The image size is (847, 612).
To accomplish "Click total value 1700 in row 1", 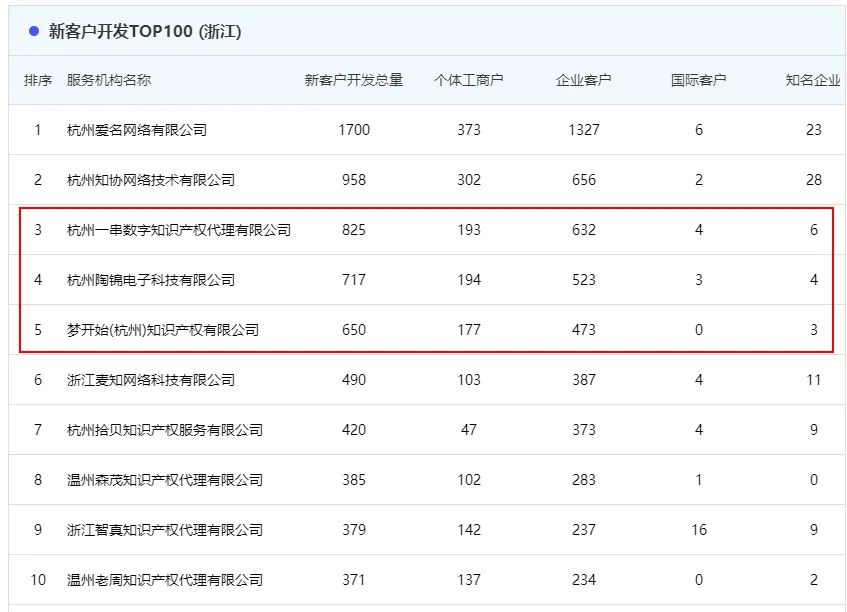I will (354, 130).
